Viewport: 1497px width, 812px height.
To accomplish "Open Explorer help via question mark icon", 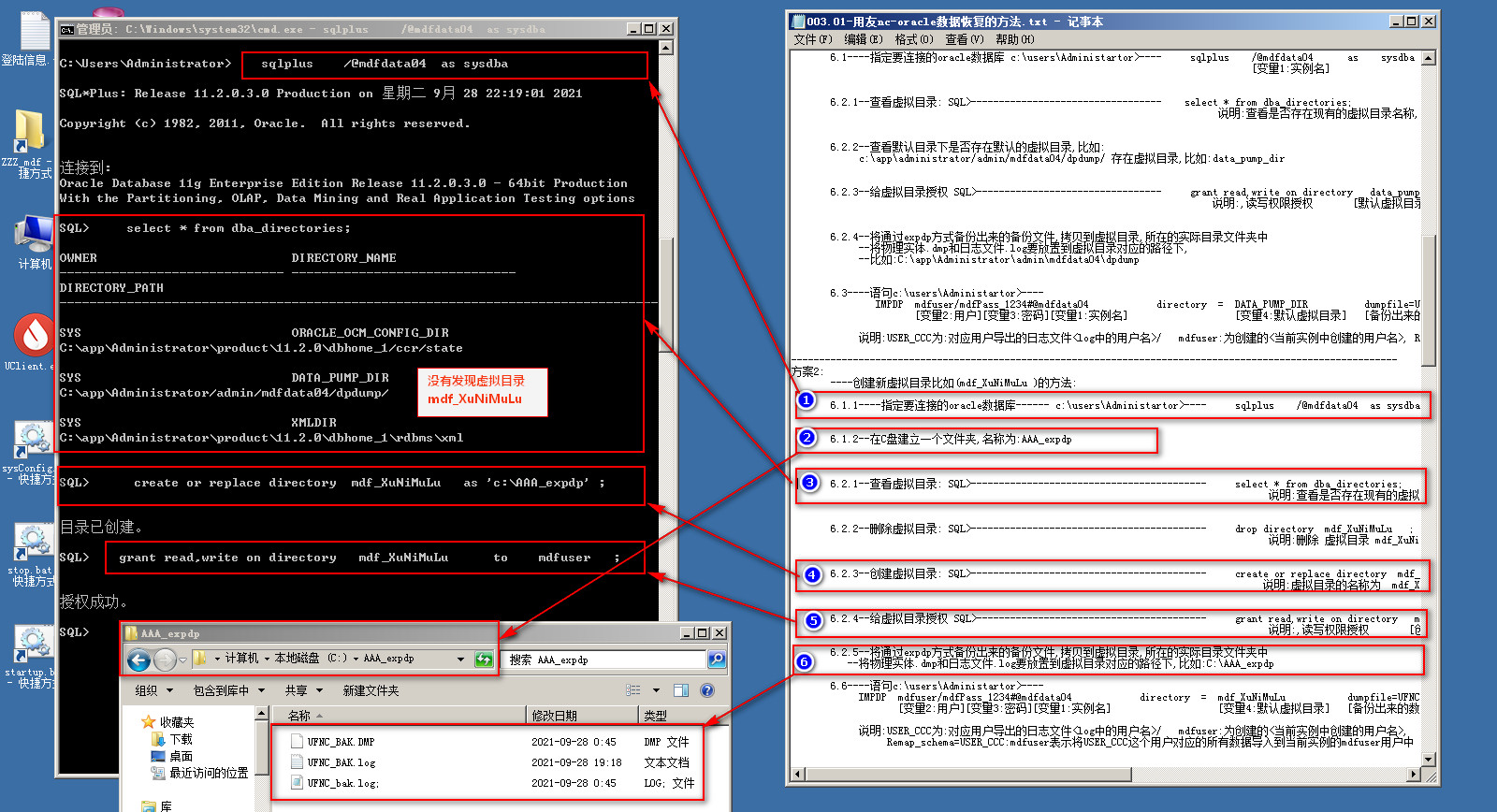I will pos(707,690).
